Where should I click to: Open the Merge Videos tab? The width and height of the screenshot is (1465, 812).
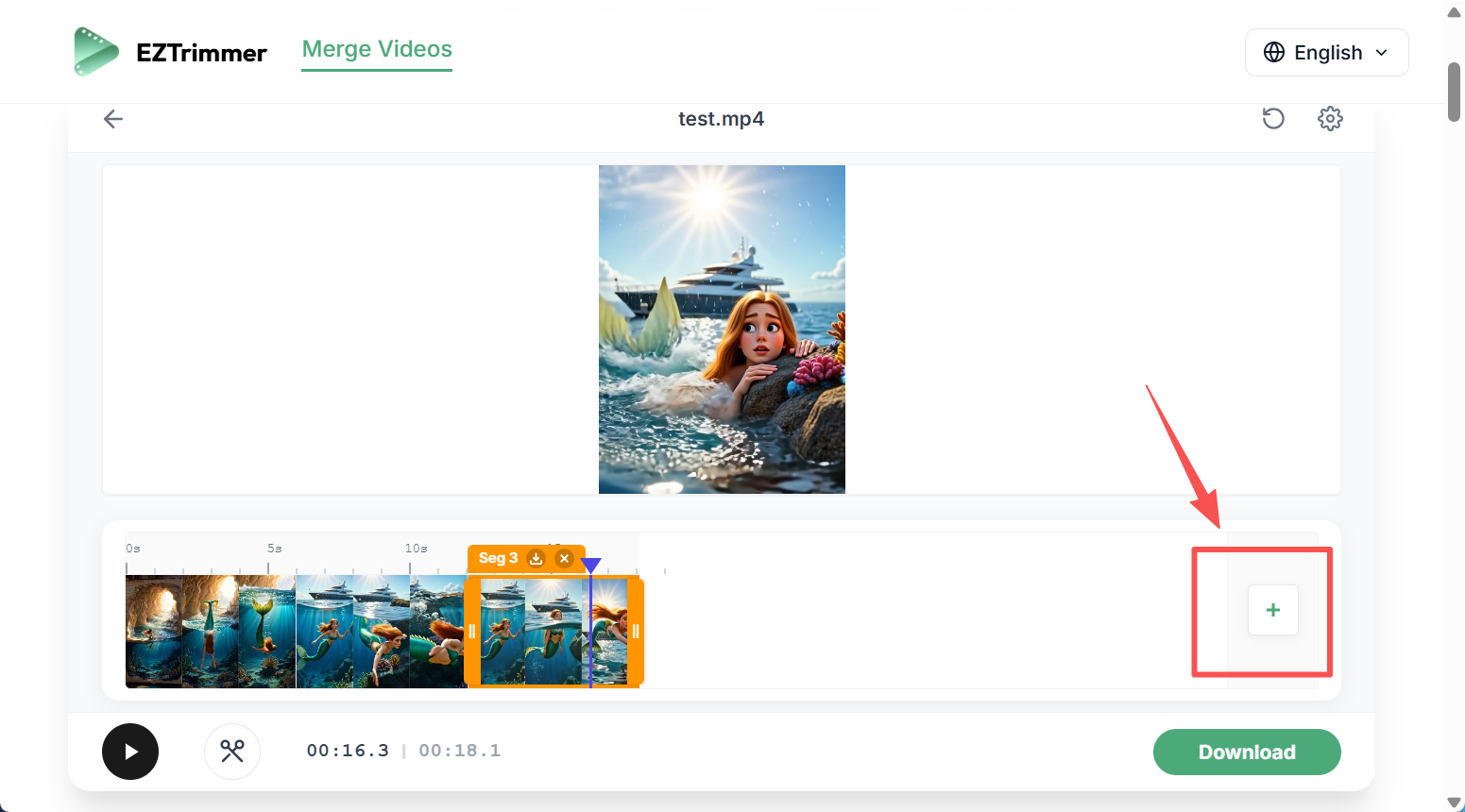(377, 49)
